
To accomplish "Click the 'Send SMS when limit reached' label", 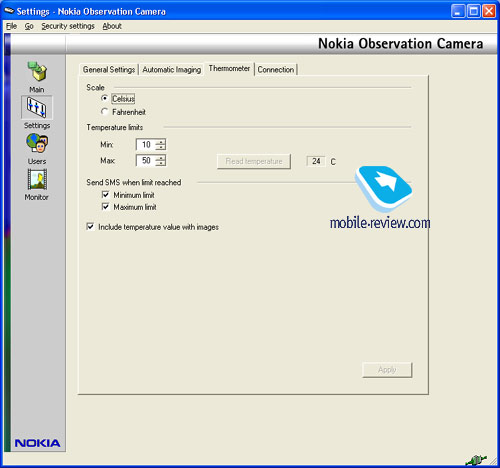I will coord(134,182).
